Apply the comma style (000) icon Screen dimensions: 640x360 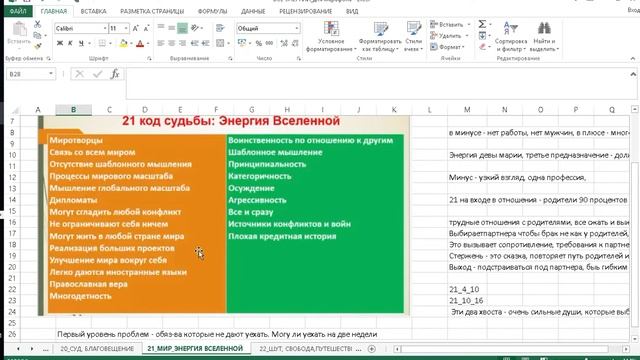click(x=269, y=43)
